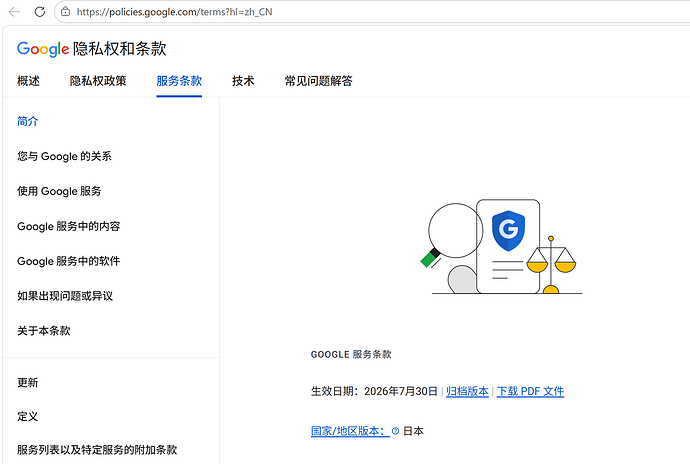
Task: Reload the page with the refresh icon
Action: pos(40,12)
